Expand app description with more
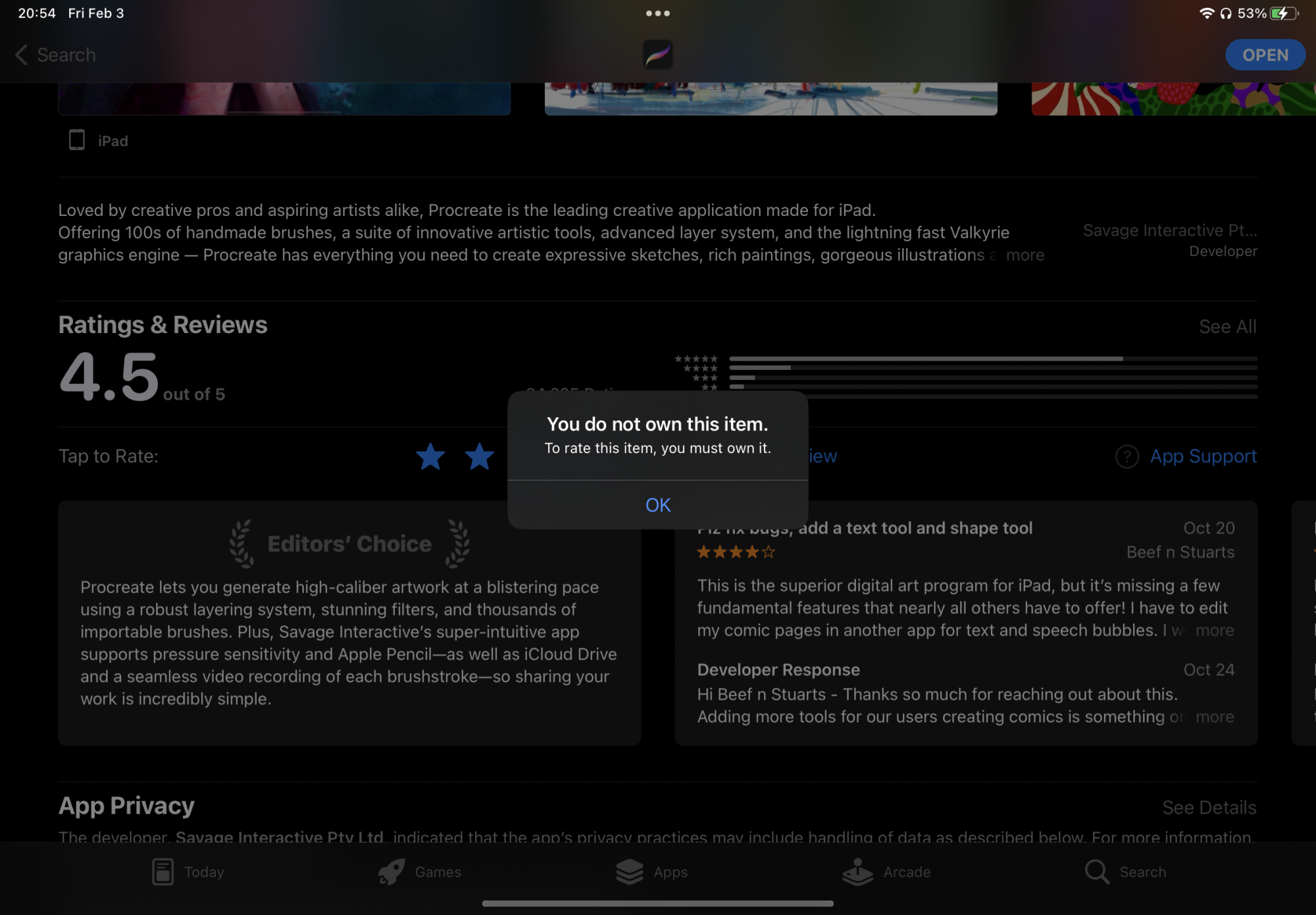The width and height of the screenshot is (1316, 915). pos(1025,255)
